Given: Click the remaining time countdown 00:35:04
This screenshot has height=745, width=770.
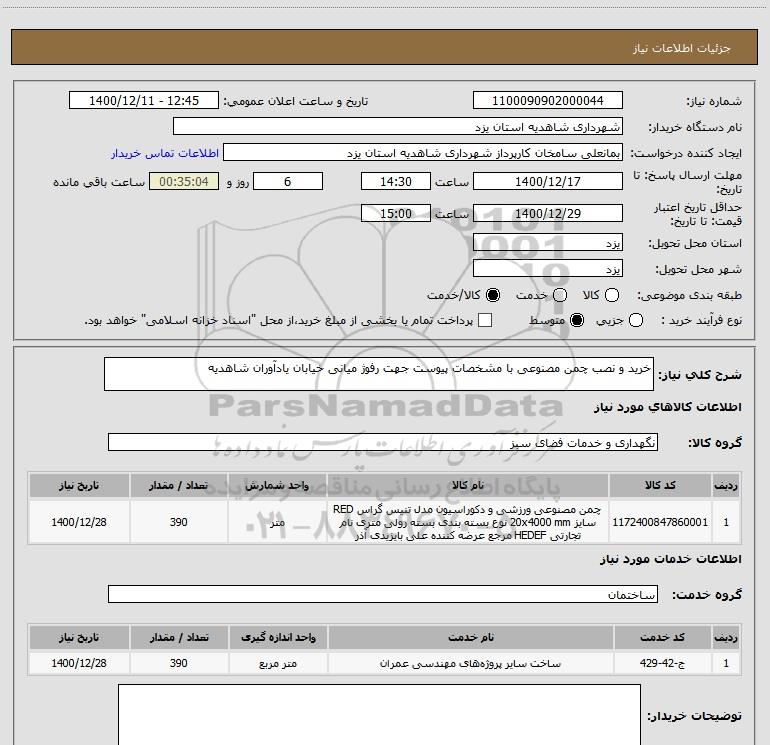Looking at the screenshot, I should (184, 181).
